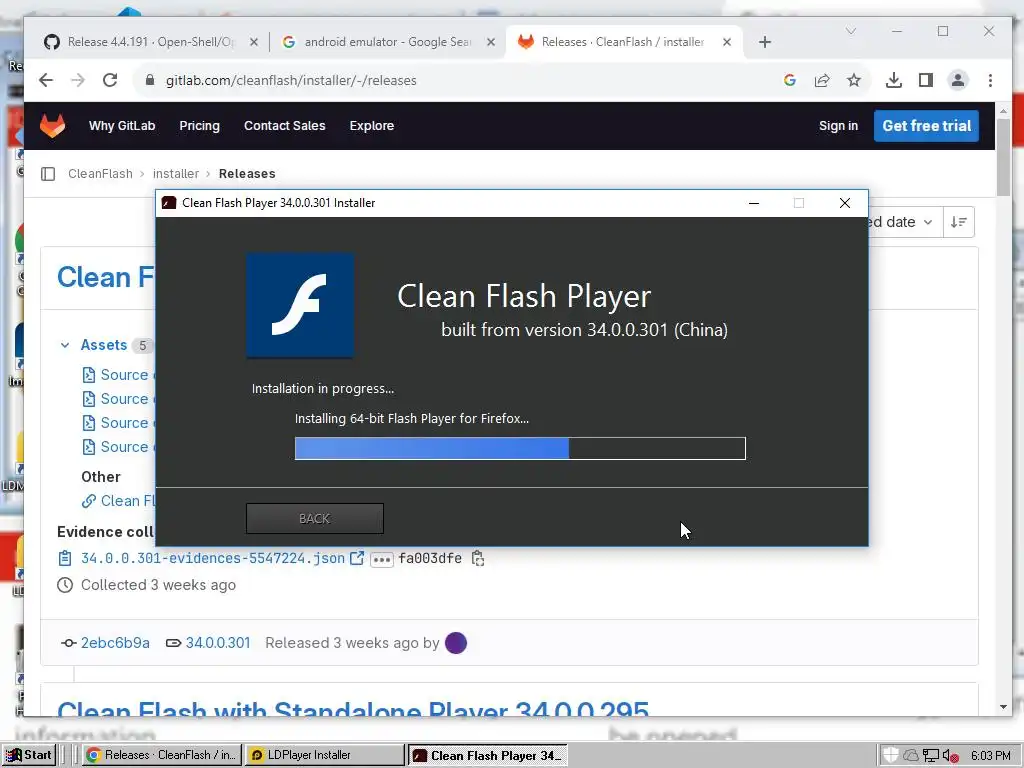
Task: Click the Get free trial button
Action: pos(926,125)
